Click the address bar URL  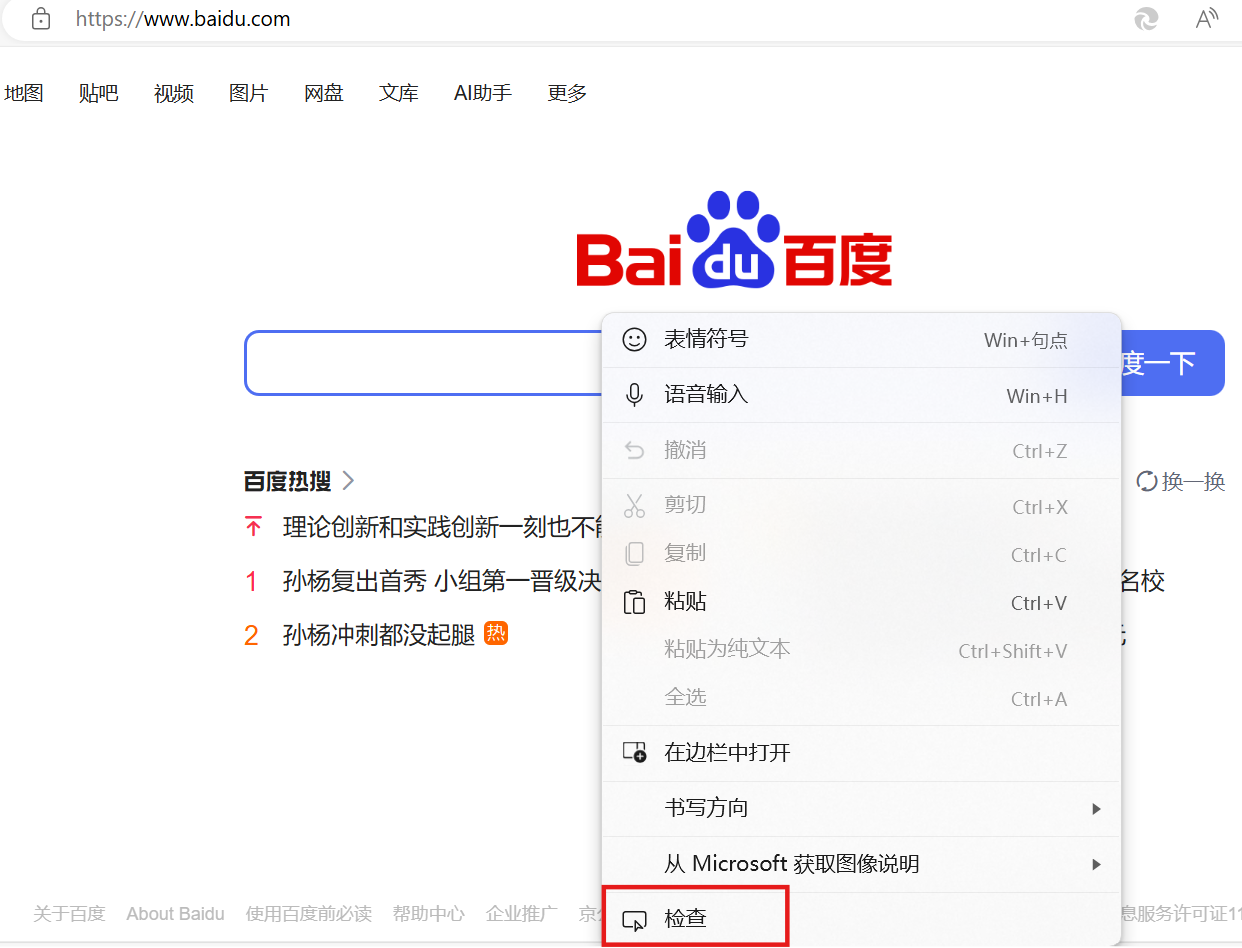pos(183,19)
